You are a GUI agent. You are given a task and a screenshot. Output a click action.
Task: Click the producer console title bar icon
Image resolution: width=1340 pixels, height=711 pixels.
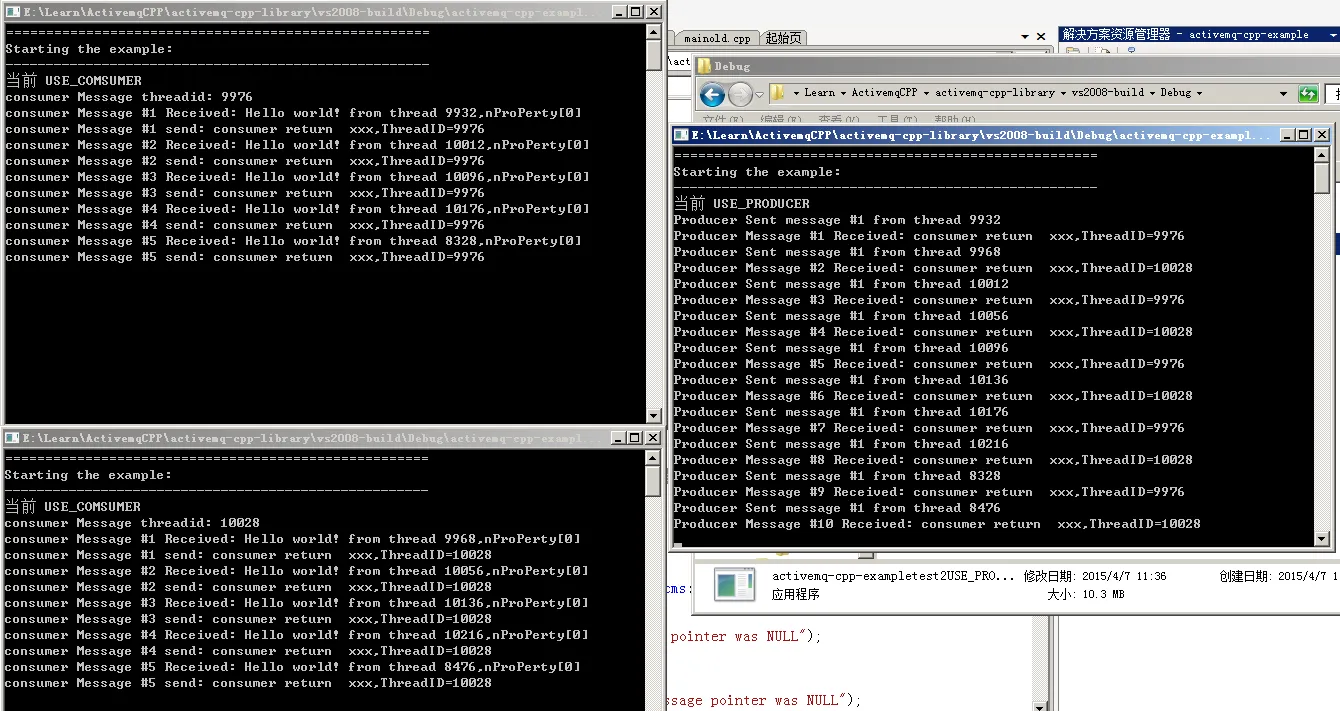click(681, 135)
